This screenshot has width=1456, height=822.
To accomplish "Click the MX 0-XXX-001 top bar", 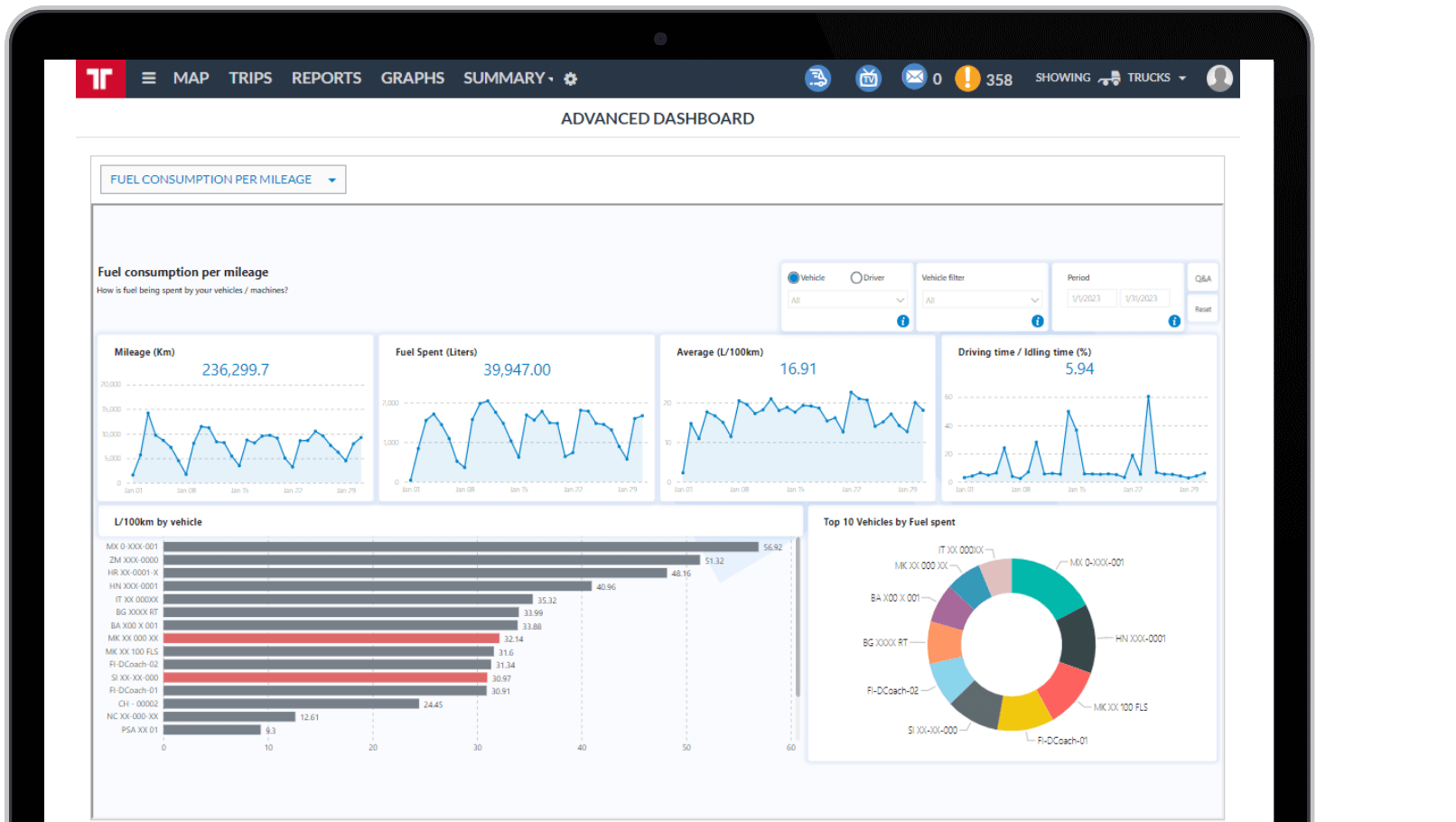I will click(461, 546).
